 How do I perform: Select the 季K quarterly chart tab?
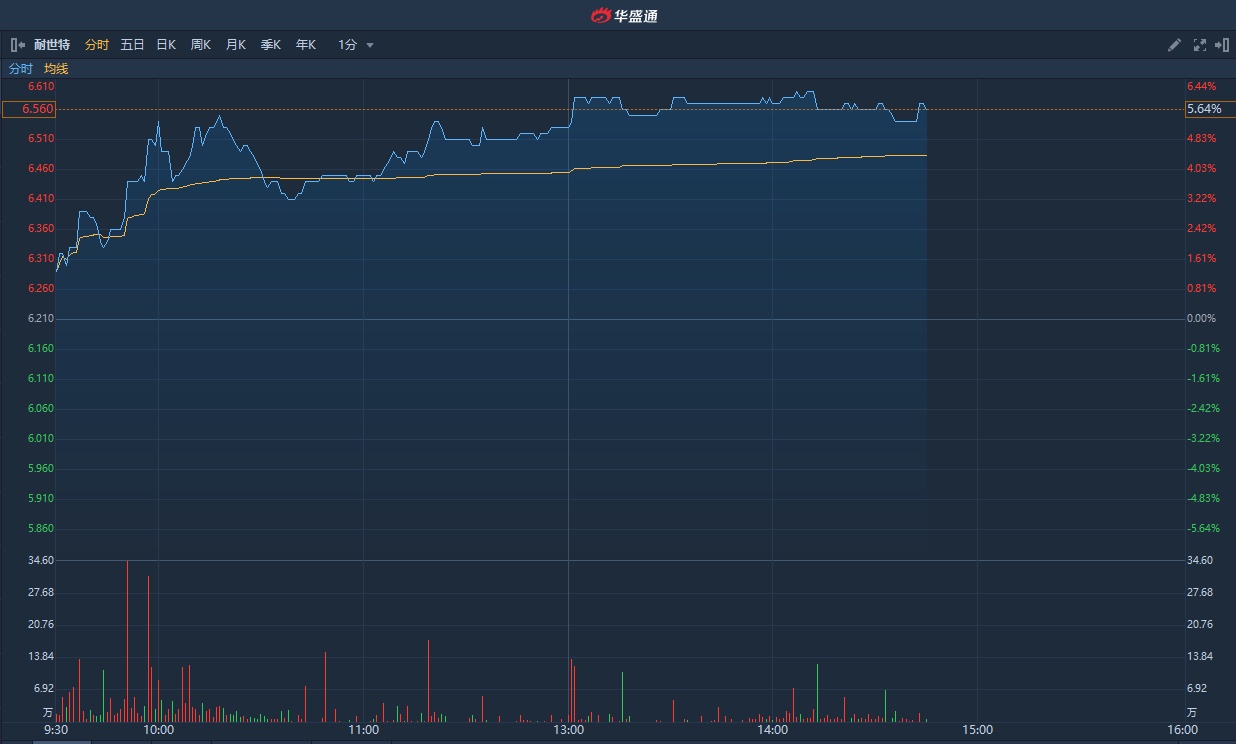coord(271,45)
